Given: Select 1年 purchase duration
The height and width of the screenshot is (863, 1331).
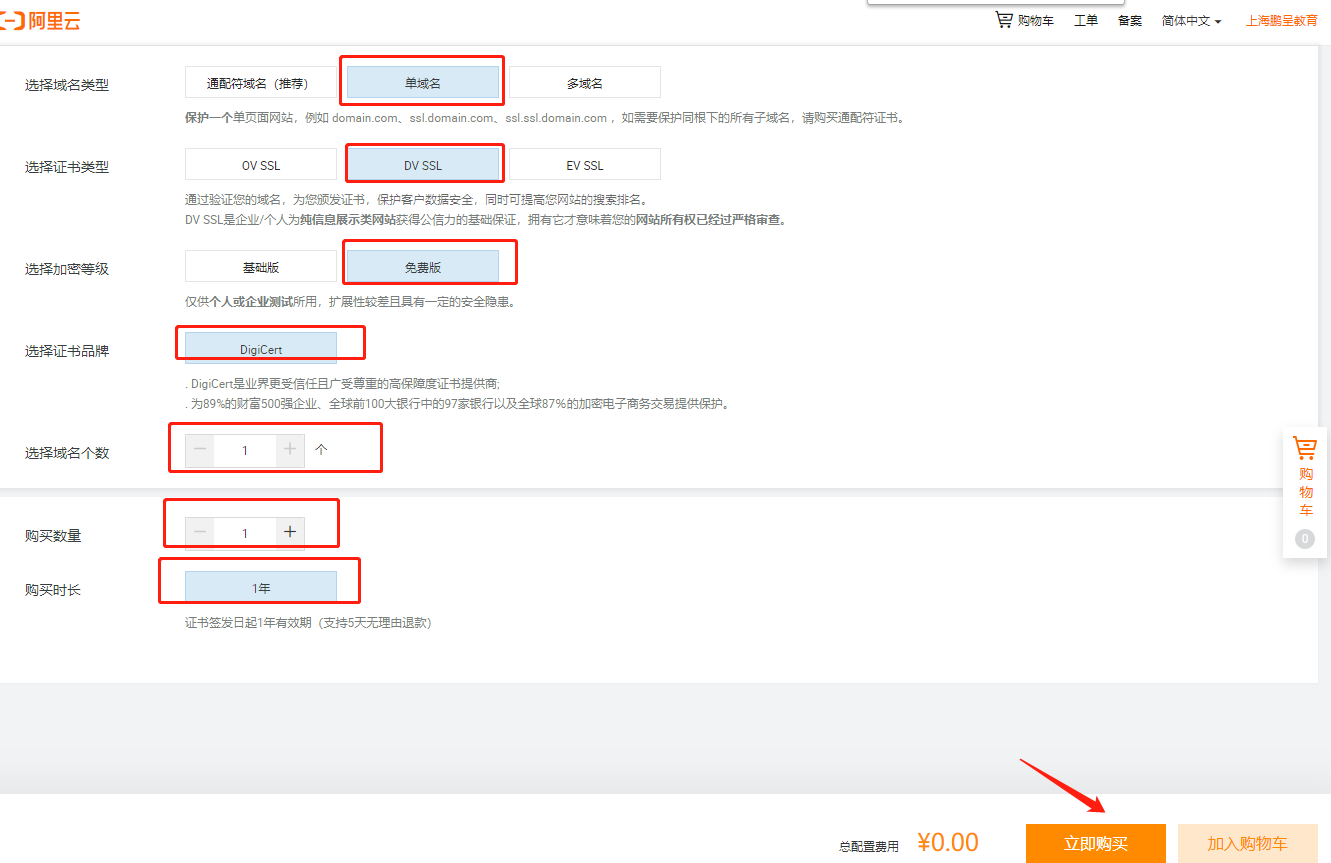Looking at the screenshot, I should pyautogui.click(x=260, y=587).
